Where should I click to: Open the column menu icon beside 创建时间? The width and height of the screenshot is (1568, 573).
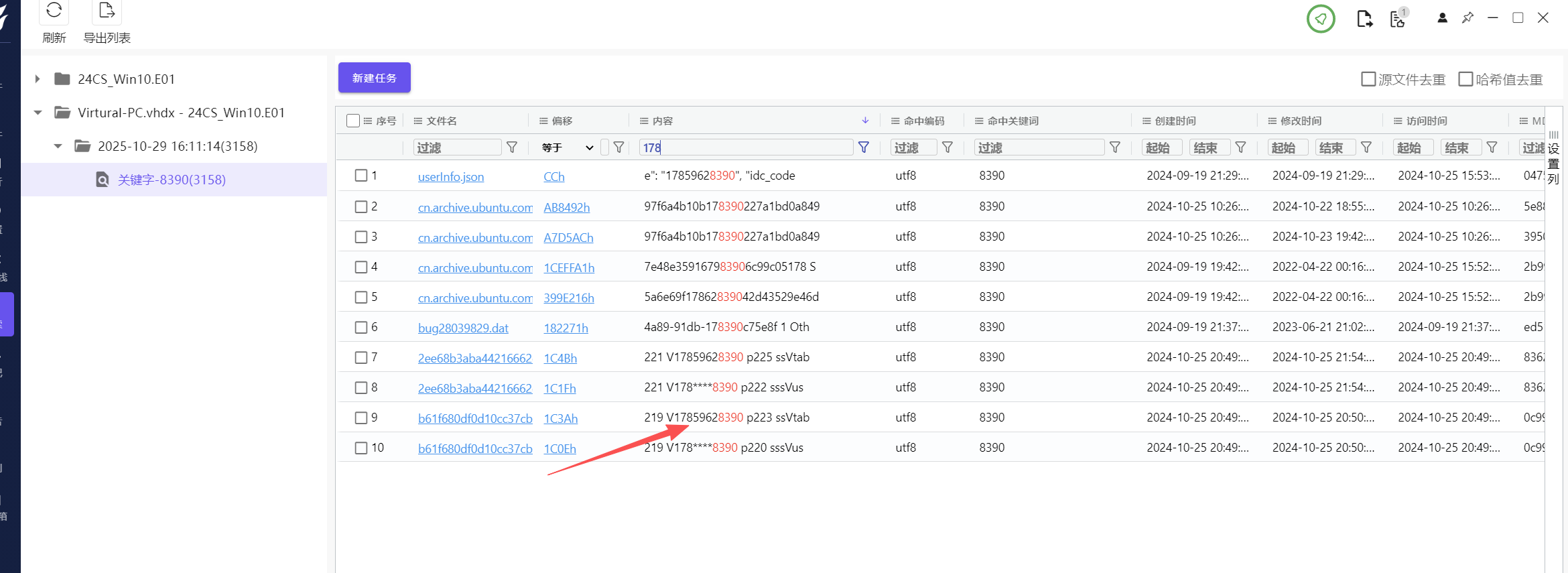point(1147,121)
